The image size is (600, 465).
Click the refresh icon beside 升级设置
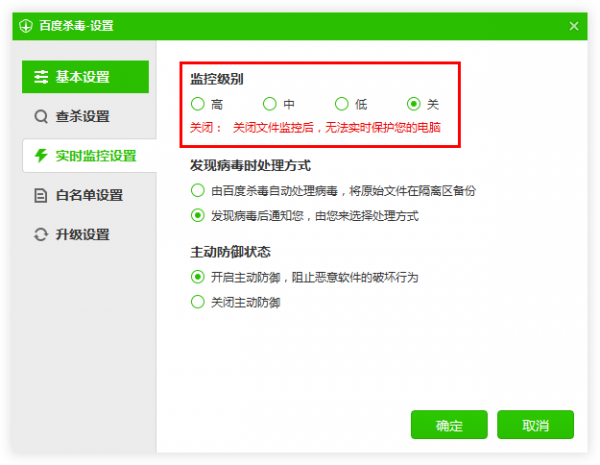click(x=41, y=235)
